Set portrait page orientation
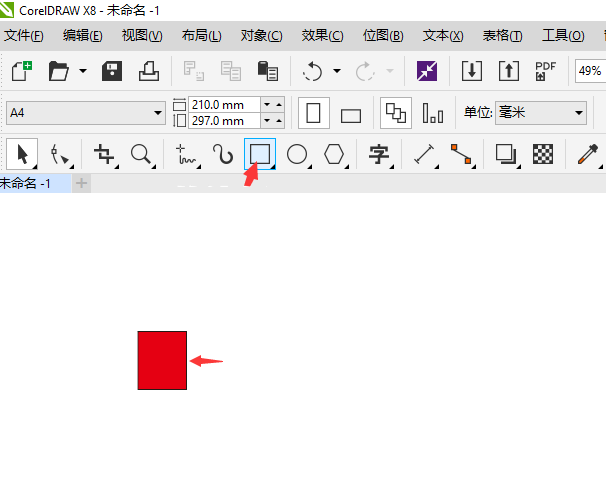Viewport: 606px width, 480px height. [x=313, y=113]
